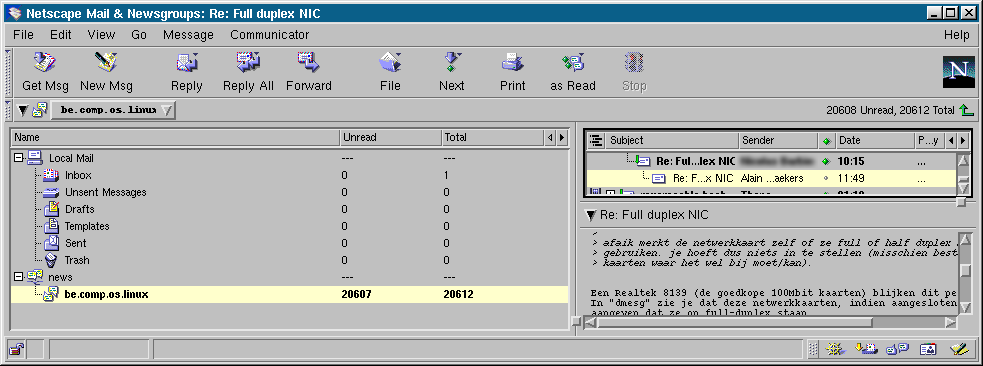The width and height of the screenshot is (983, 366).
Task: Click the newsgroup icon beside location dropdown
Action: (40, 110)
